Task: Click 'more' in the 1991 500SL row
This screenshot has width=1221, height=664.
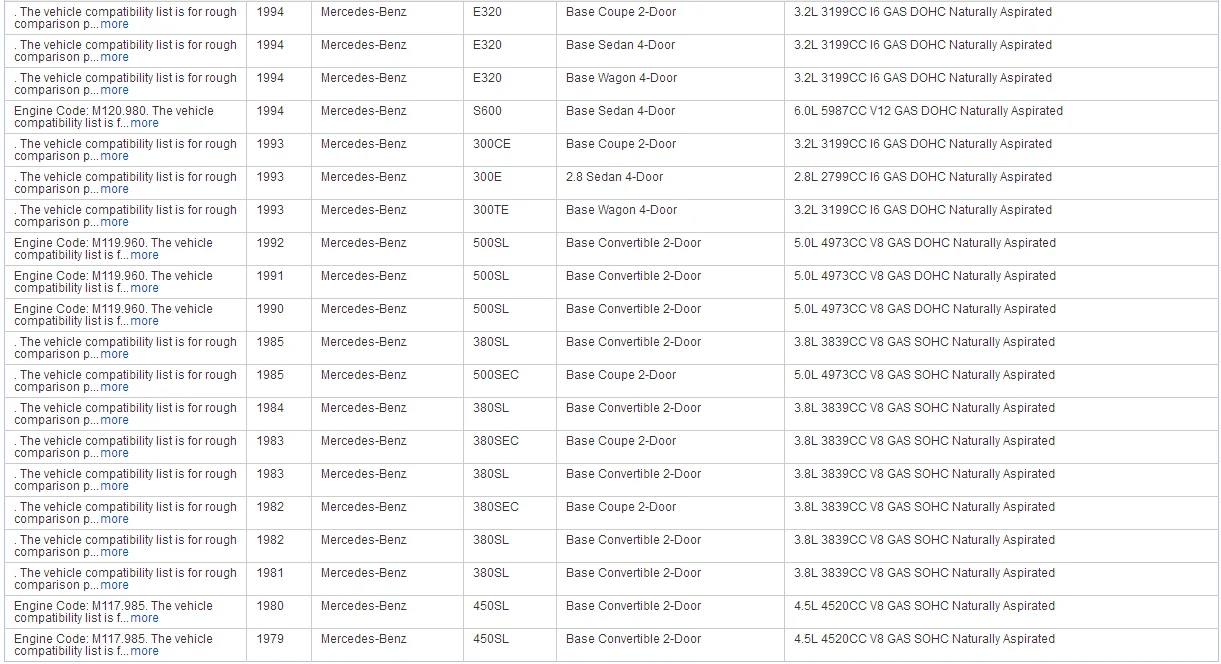Action: point(144,288)
